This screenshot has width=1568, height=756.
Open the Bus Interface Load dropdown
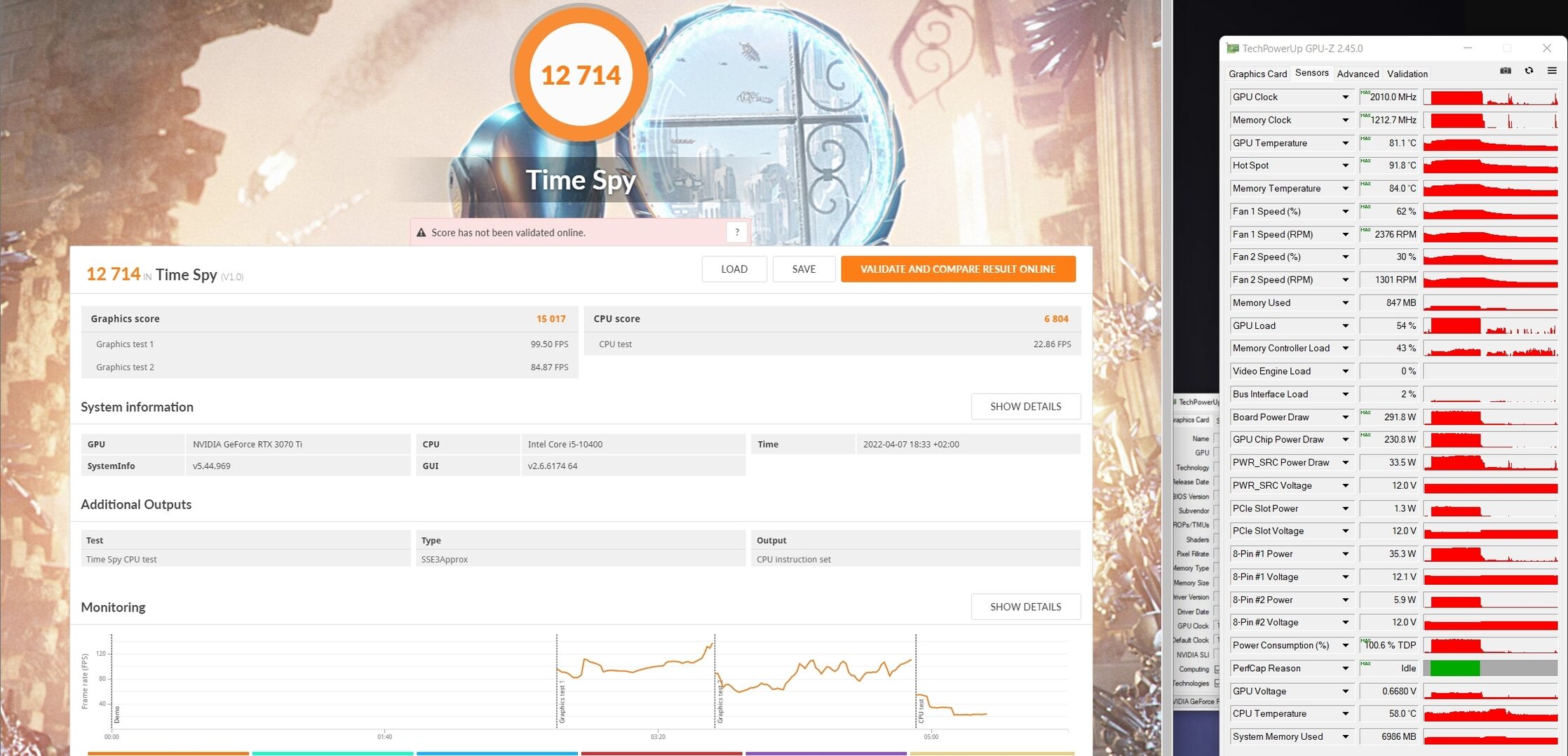pyautogui.click(x=1345, y=395)
